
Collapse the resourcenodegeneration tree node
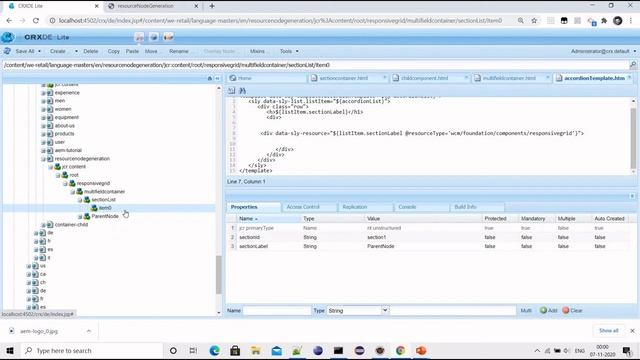(x=43, y=159)
